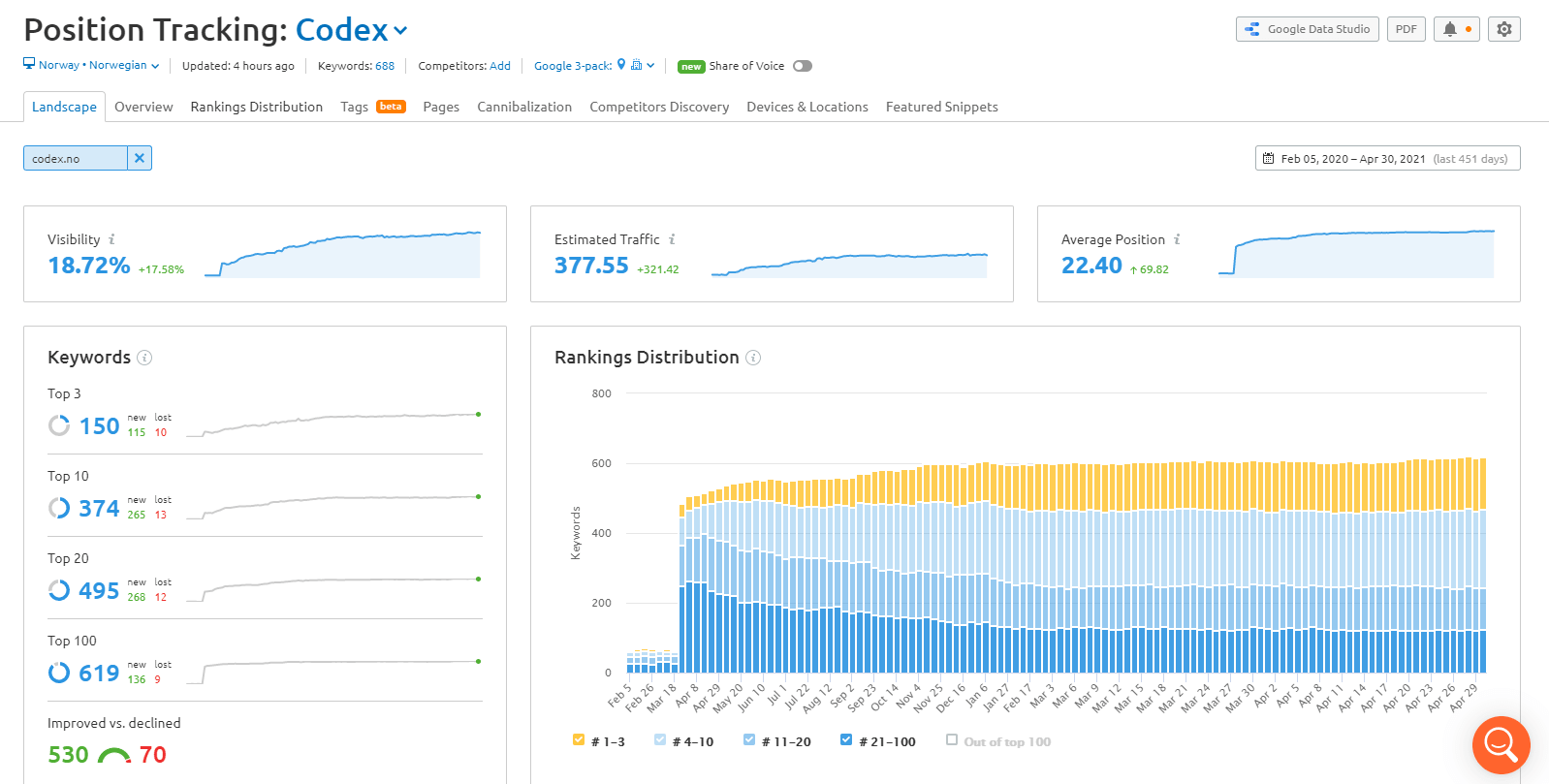Remove the codex.no filter tag
Screen dimensions: 1549x784
pyautogui.click(x=140, y=158)
